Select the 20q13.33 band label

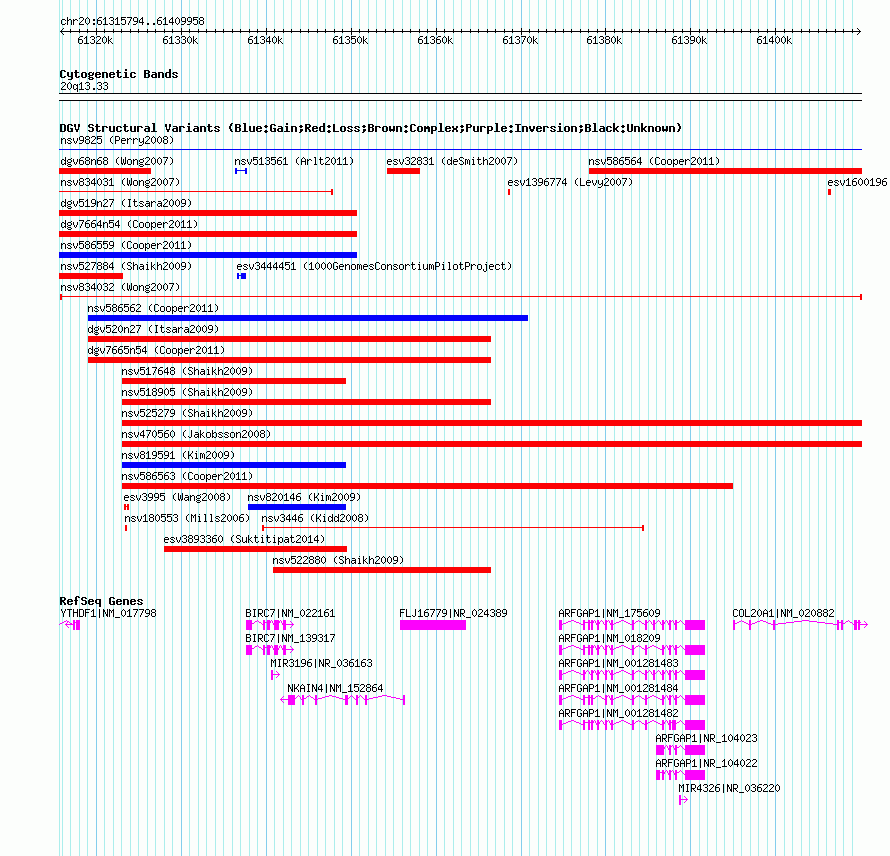pos(84,86)
